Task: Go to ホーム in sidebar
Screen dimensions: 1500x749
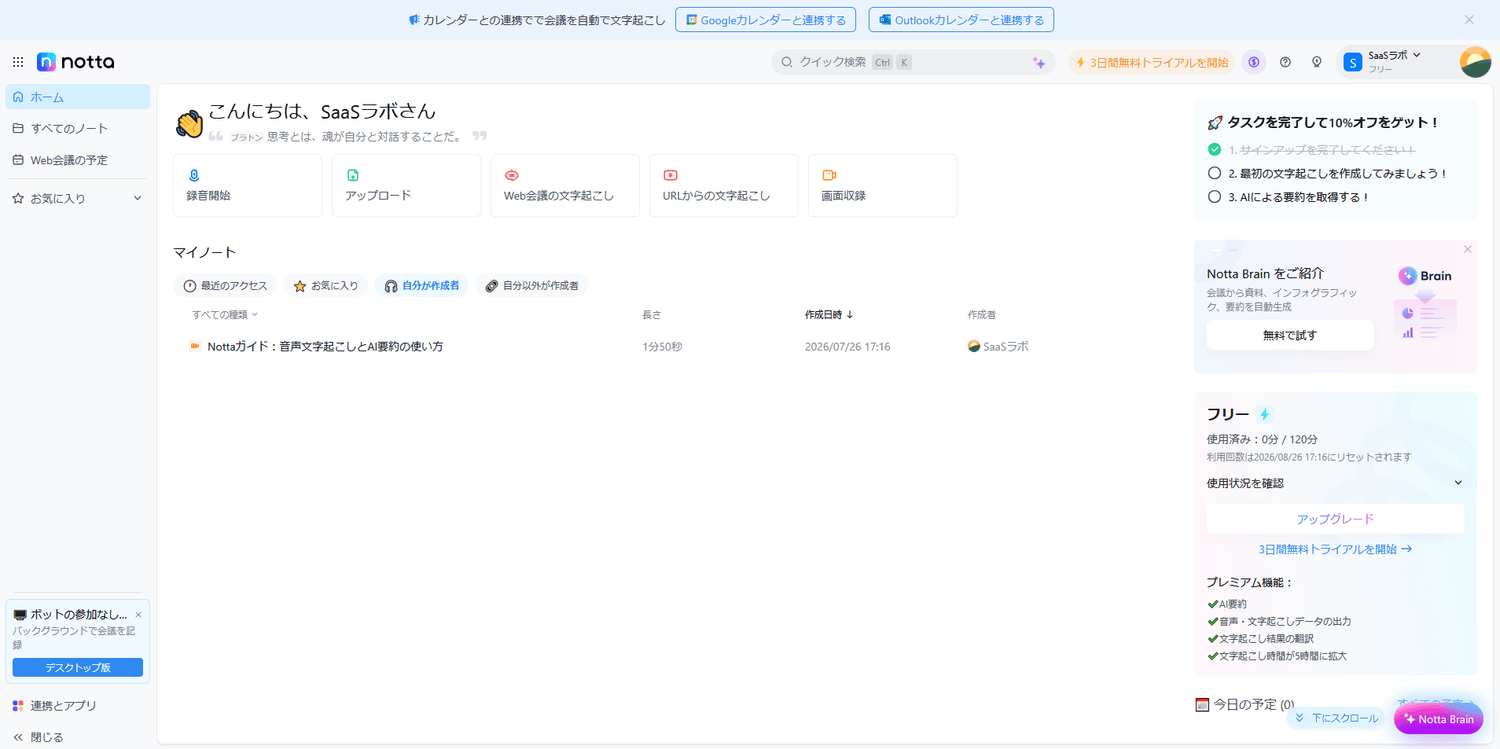Action: (x=78, y=97)
